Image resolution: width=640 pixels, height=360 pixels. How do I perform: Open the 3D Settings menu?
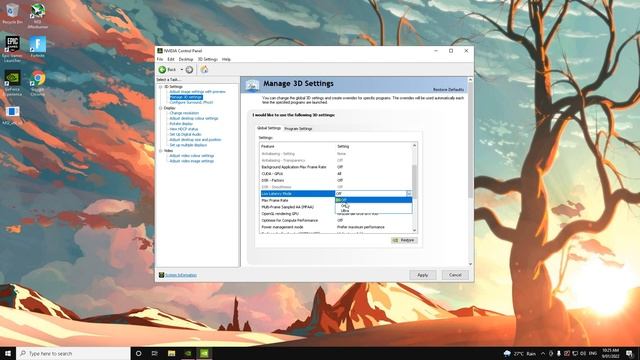[208, 60]
